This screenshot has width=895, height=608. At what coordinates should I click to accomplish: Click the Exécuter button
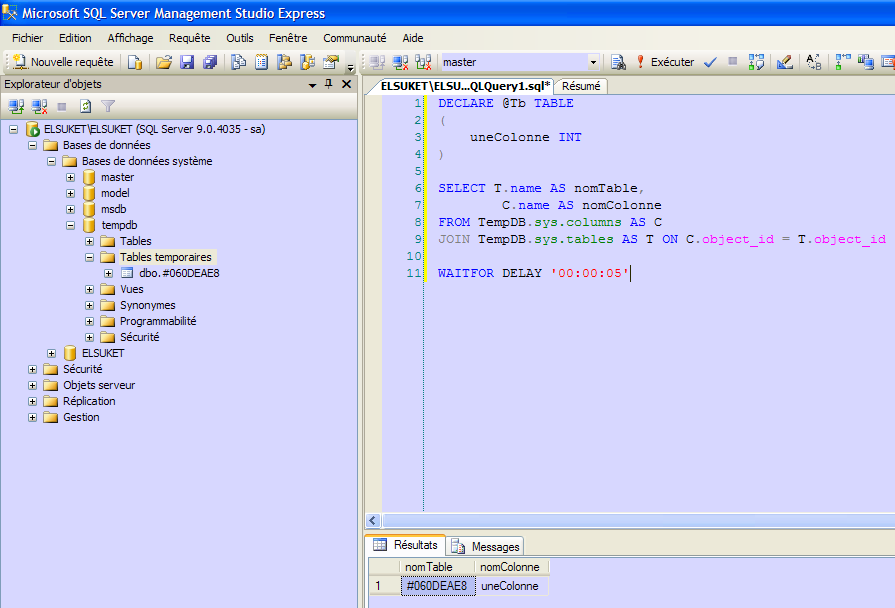664,62
